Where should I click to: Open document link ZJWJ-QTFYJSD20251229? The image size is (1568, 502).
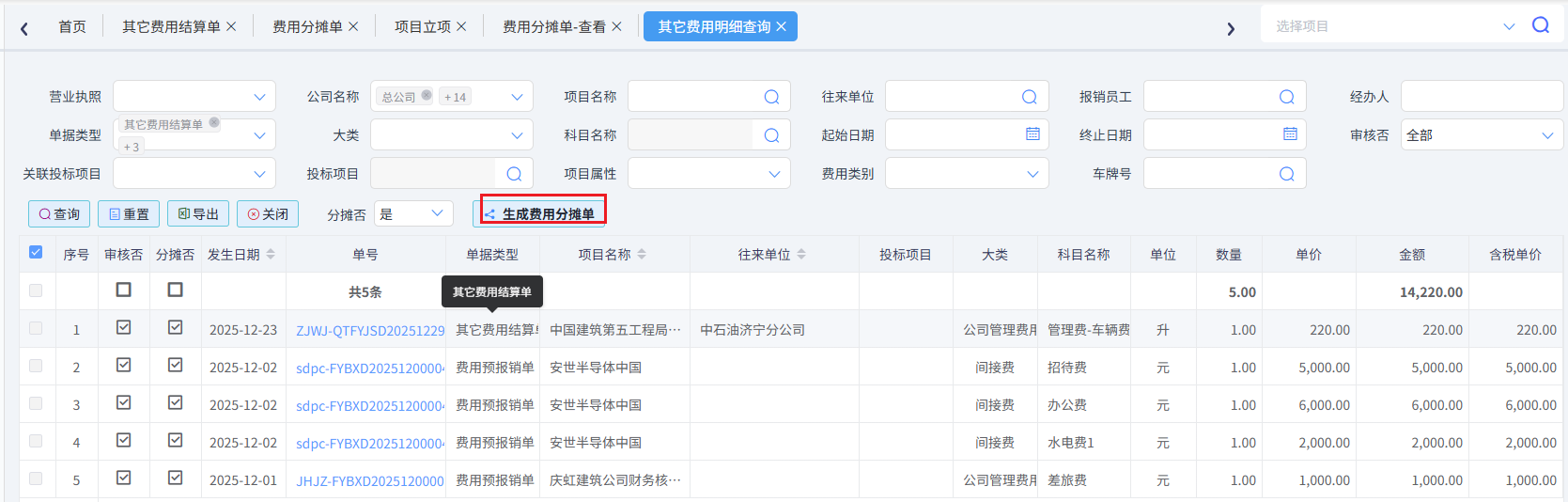[x=370, y=331]
